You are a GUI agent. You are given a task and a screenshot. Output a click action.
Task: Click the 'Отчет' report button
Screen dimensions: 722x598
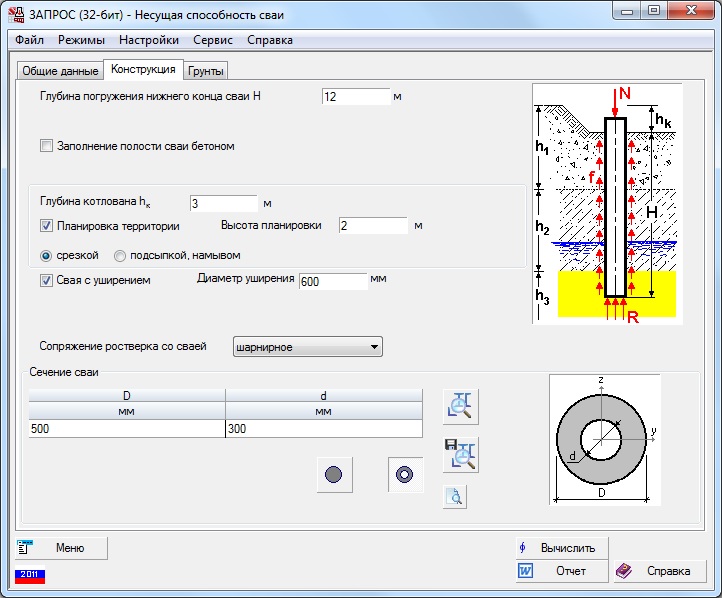[561, 571]
